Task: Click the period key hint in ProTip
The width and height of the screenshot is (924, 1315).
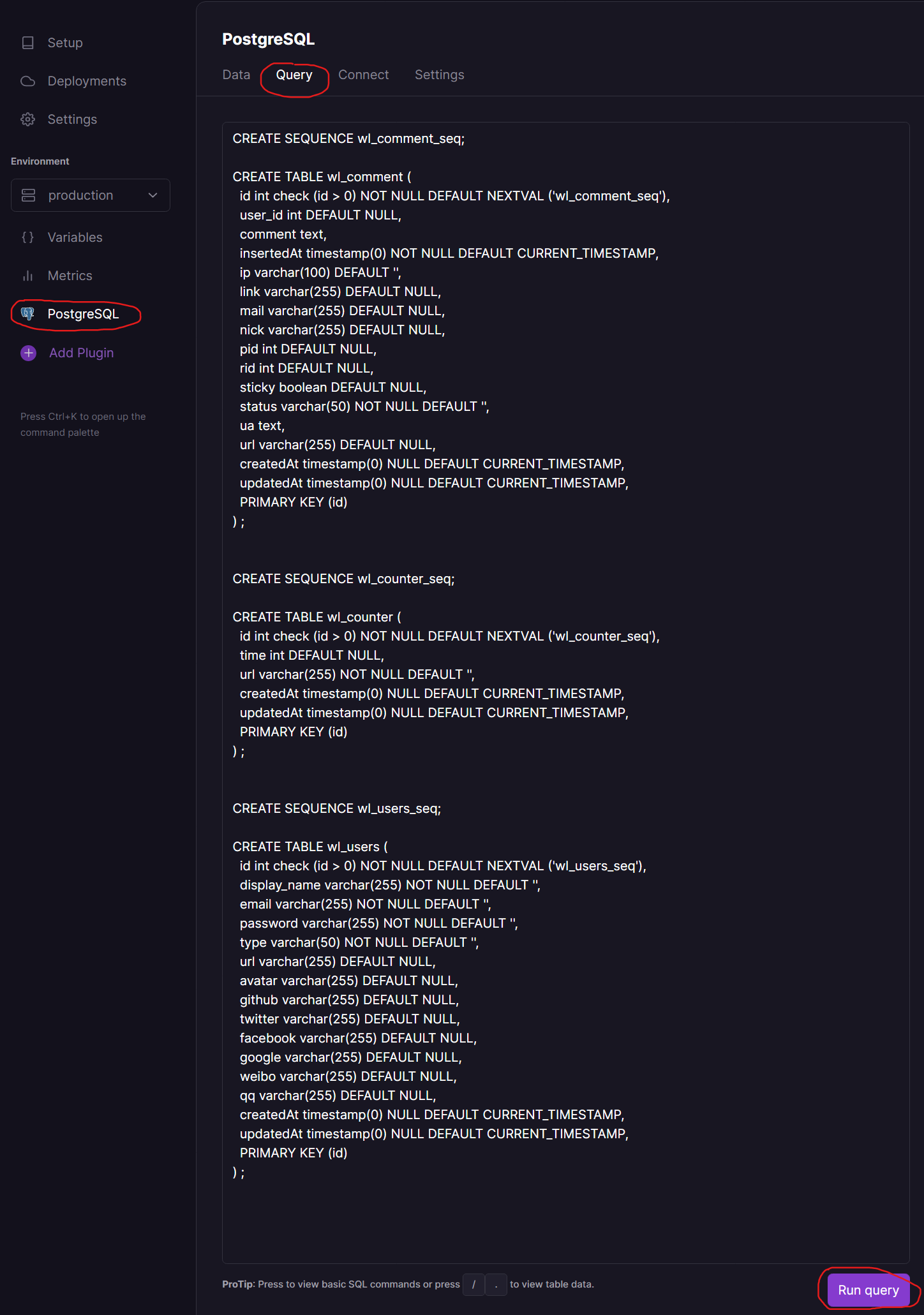Action: point(496,1284)
